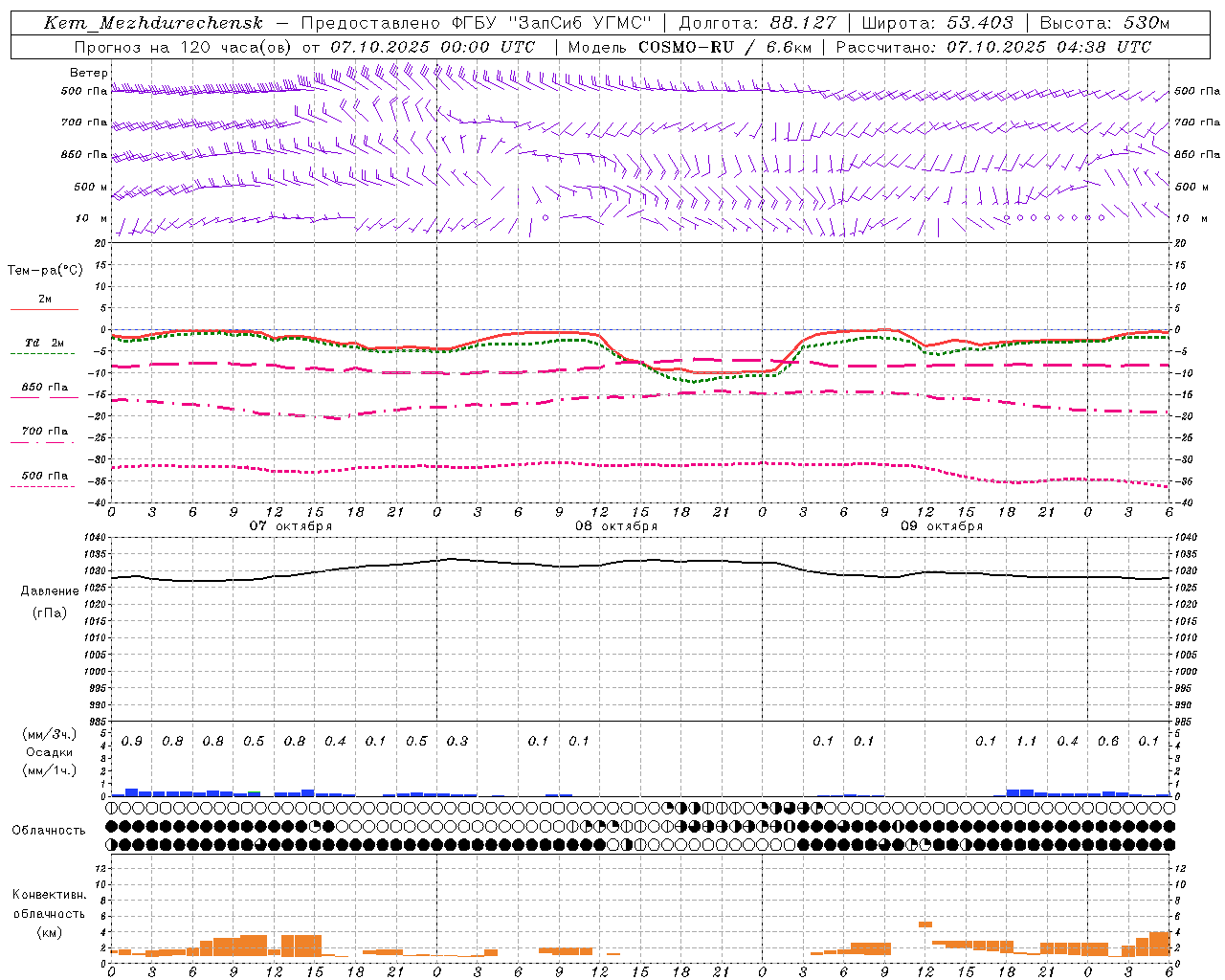The image size is (1225, 980).
Task: Click the date label 09 октября
Action: [942, 526]
